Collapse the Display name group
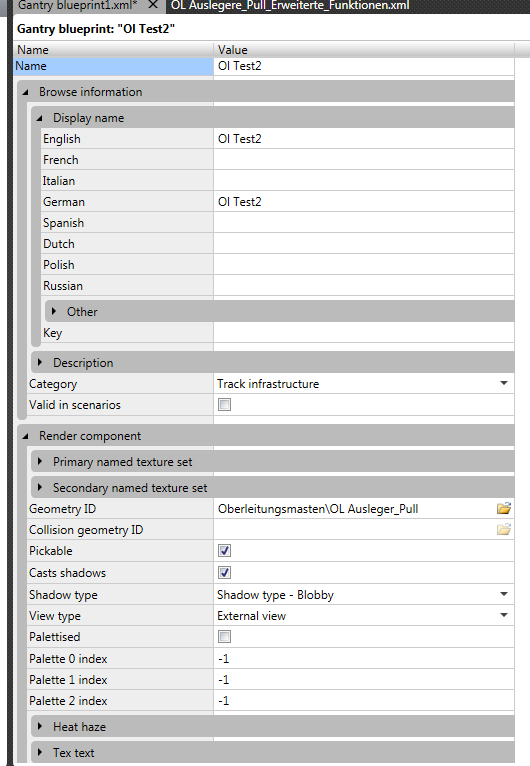This screenshot has width=530, height=766. 40,118
